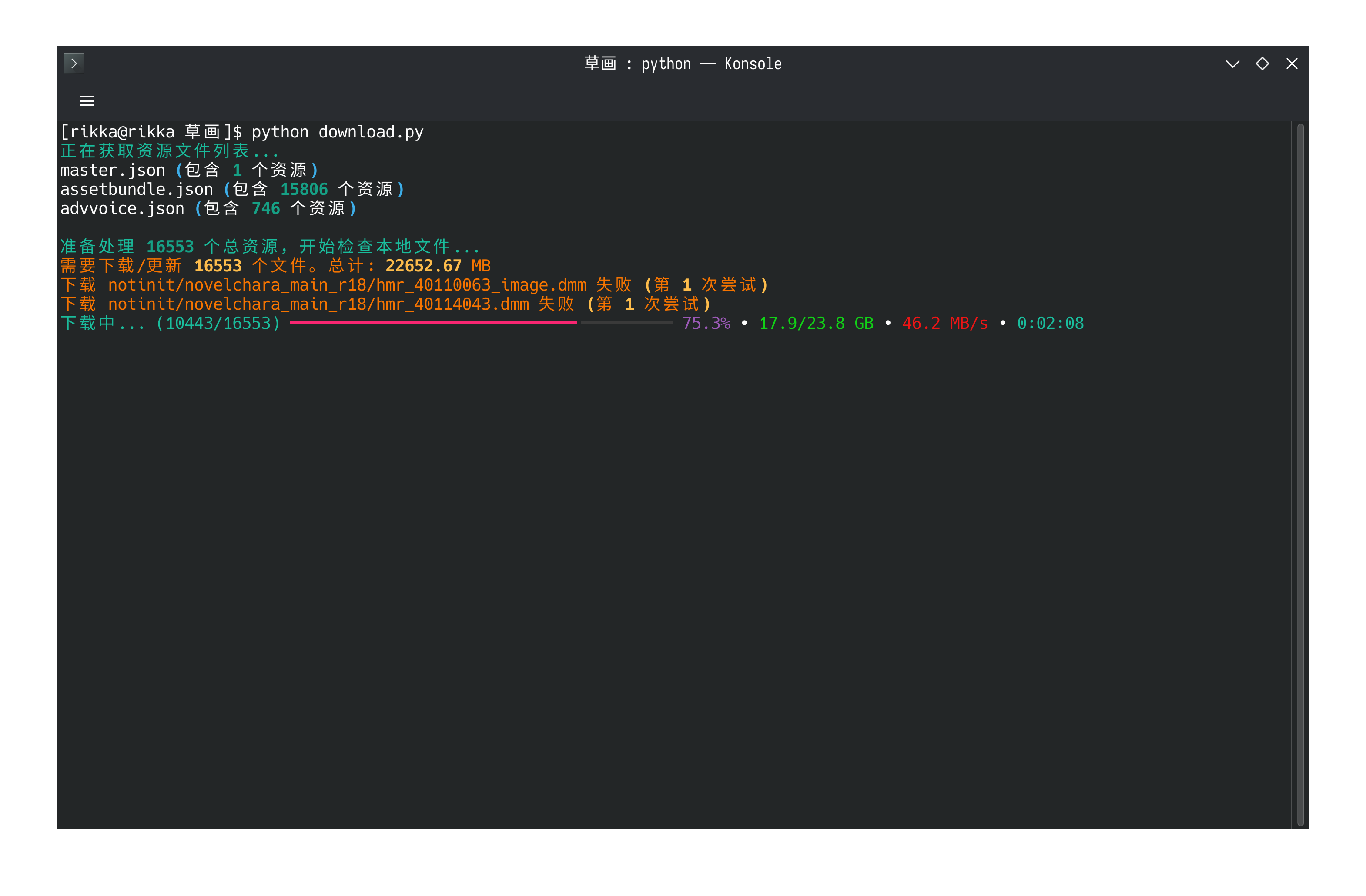This screenshot has width=1366, height=896.
Task: Click the '0:02:08' remaining time
Action: coord(1050,323)
